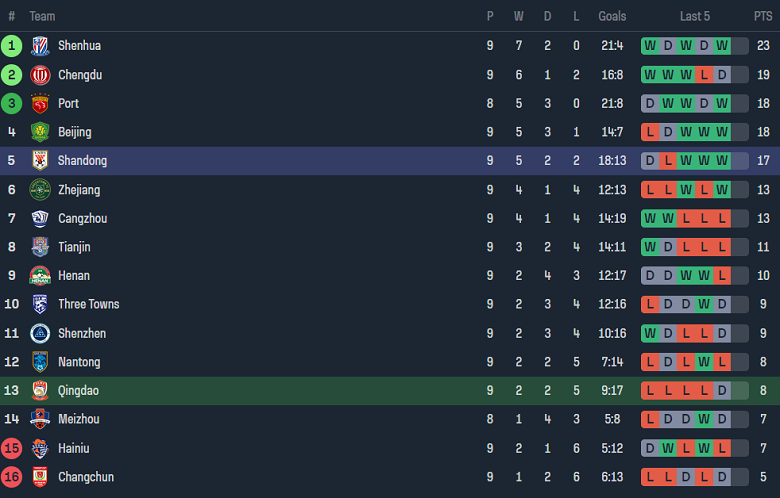Click the Zhejiang club emblem
The image size is (780, 498).
(40, 190)
